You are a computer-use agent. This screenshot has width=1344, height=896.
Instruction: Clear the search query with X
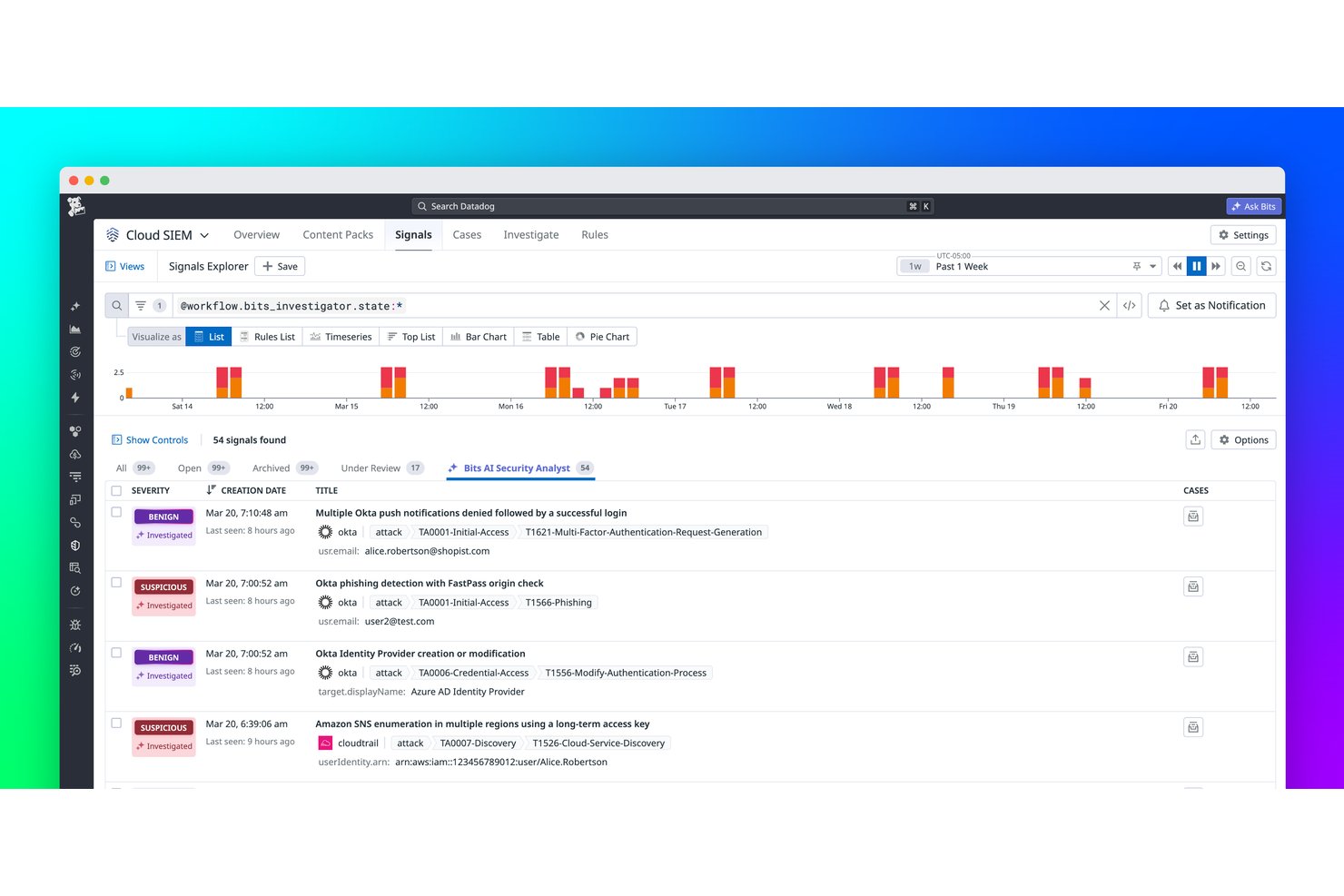click(x=1104, y=306)
